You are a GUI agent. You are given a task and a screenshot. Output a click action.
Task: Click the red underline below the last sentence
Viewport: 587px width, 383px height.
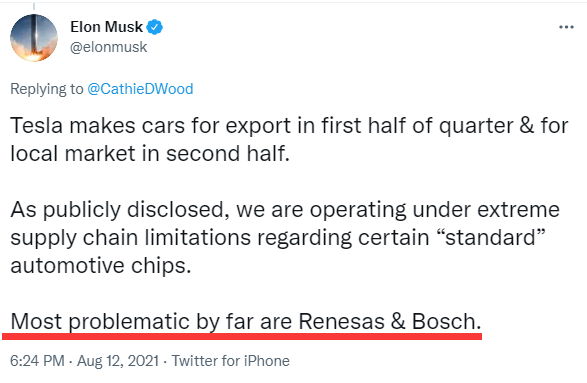[242, 337]
